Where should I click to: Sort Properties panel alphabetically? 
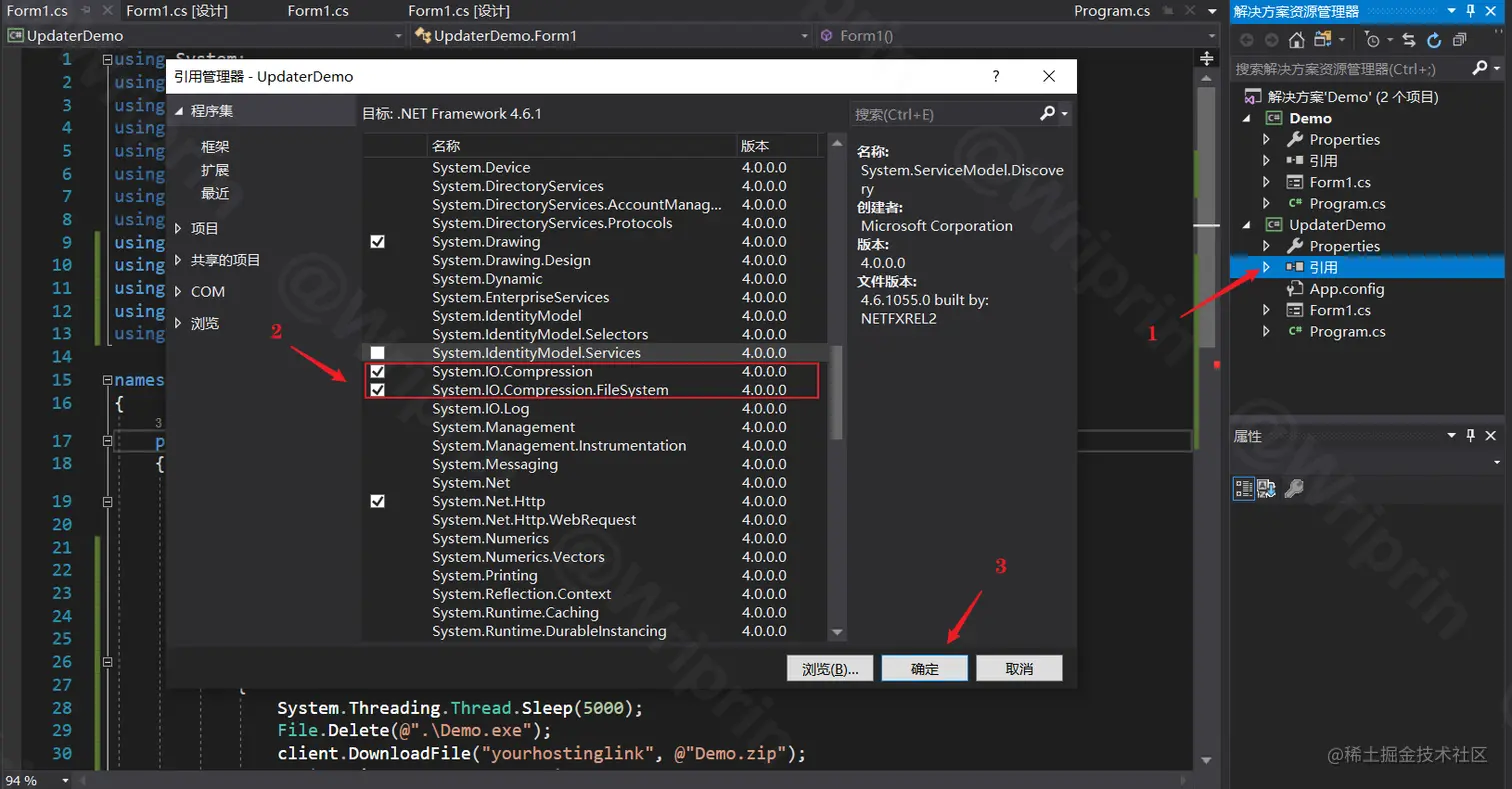[x=1267, y=488]
